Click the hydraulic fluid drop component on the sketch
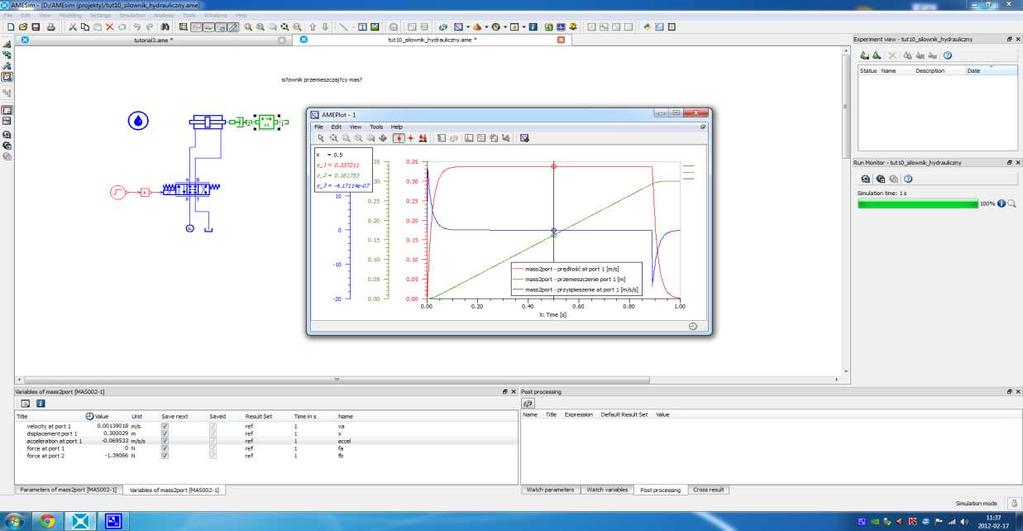The width and height of the screenshot is (1023, 531). pyautogui.click(x=138, y=121)
